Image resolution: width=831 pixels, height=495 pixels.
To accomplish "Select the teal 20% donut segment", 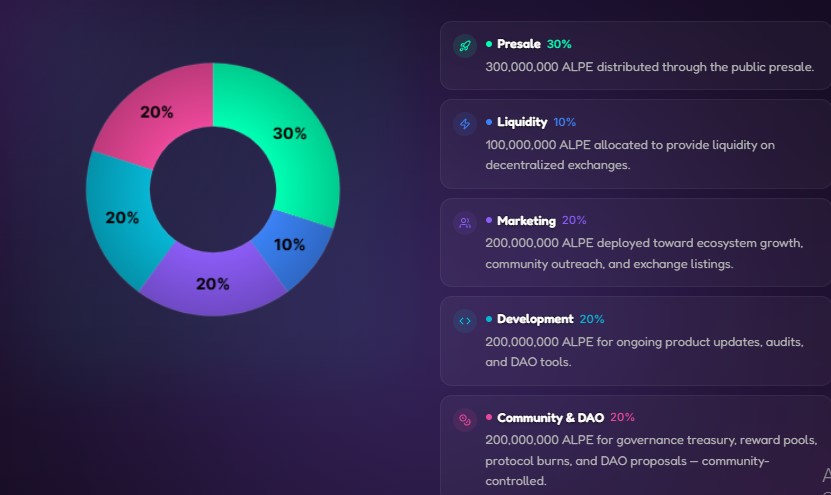I will (x=123, y=217).
